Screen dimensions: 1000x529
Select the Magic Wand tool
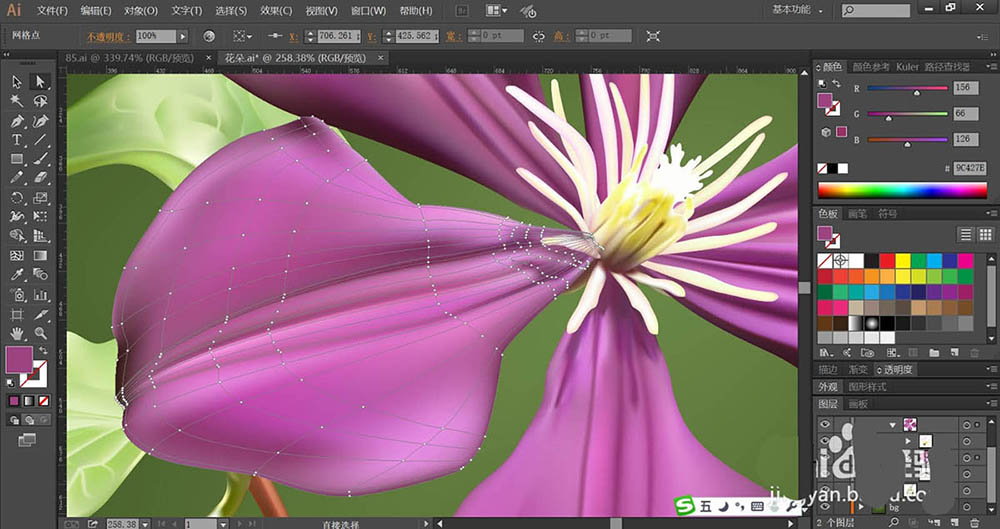17,101
